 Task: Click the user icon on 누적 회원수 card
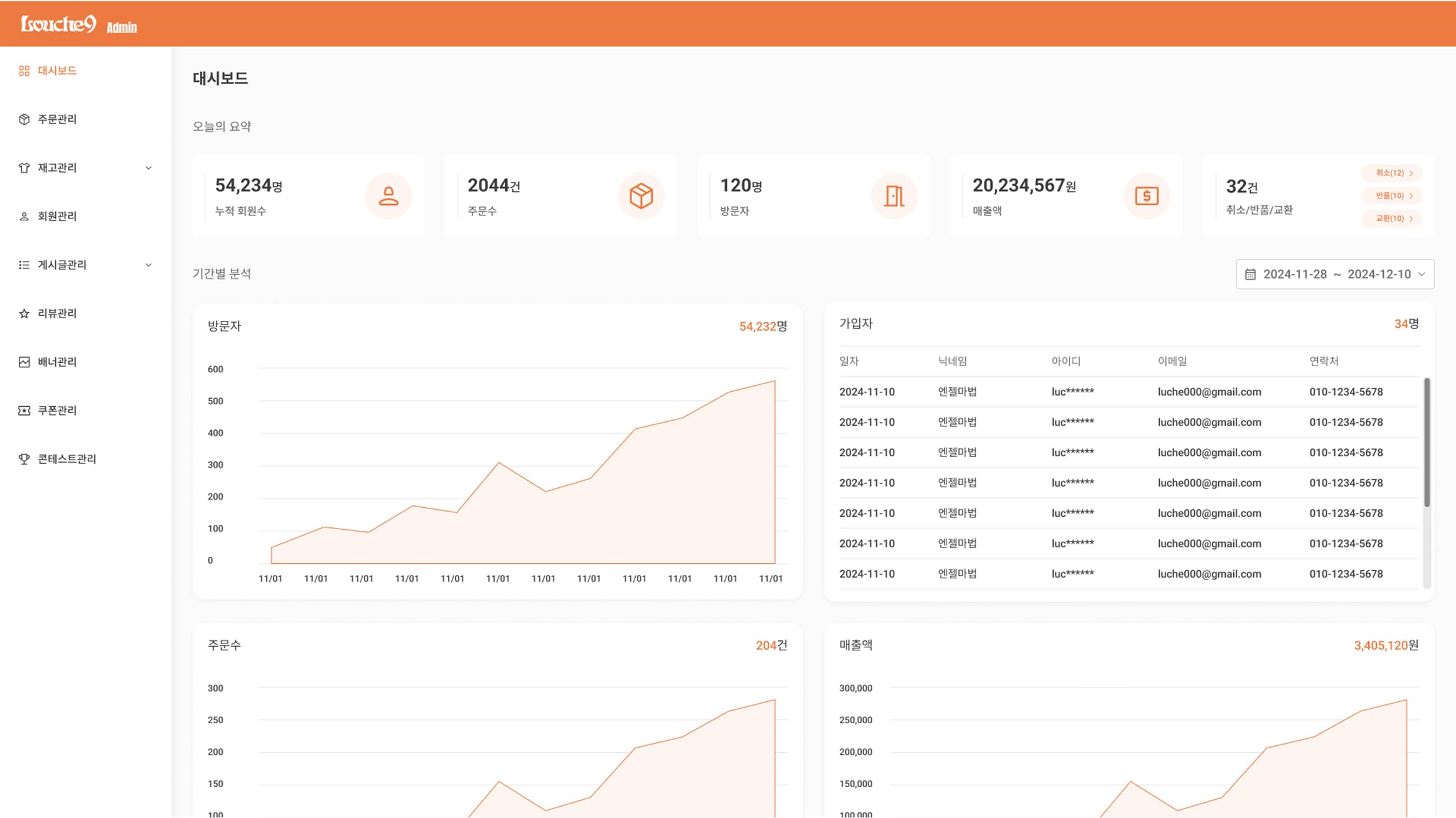[x=388, y=196]
